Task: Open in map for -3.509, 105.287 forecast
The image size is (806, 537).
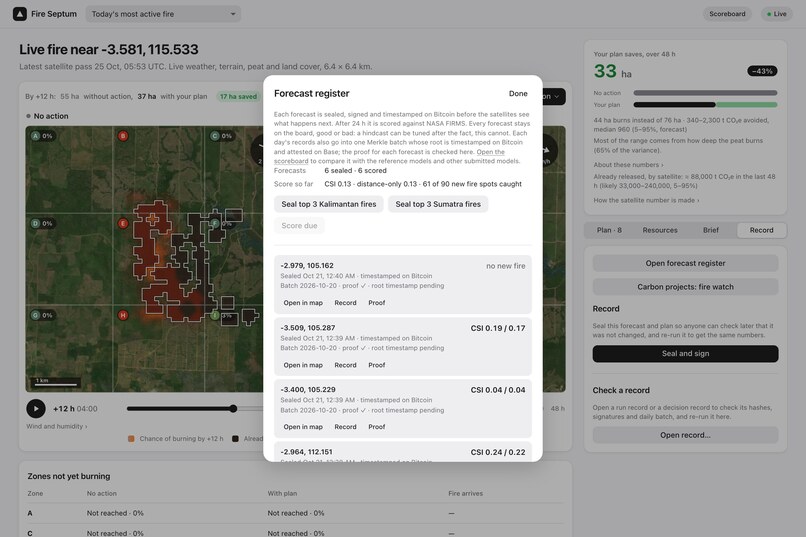Action: (303, 365)
